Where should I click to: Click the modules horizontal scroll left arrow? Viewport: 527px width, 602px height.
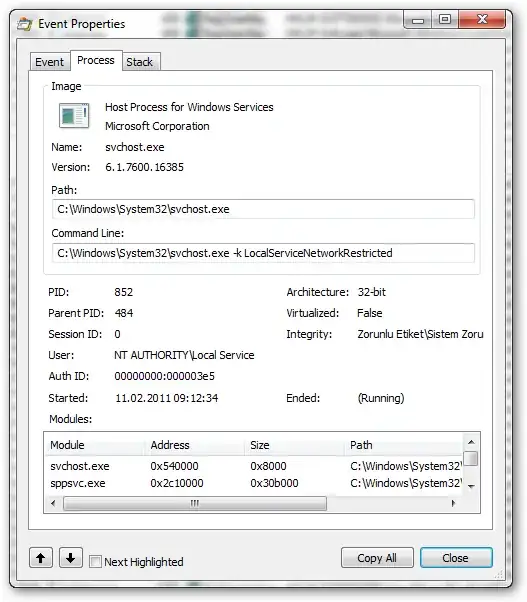(53, 503)
